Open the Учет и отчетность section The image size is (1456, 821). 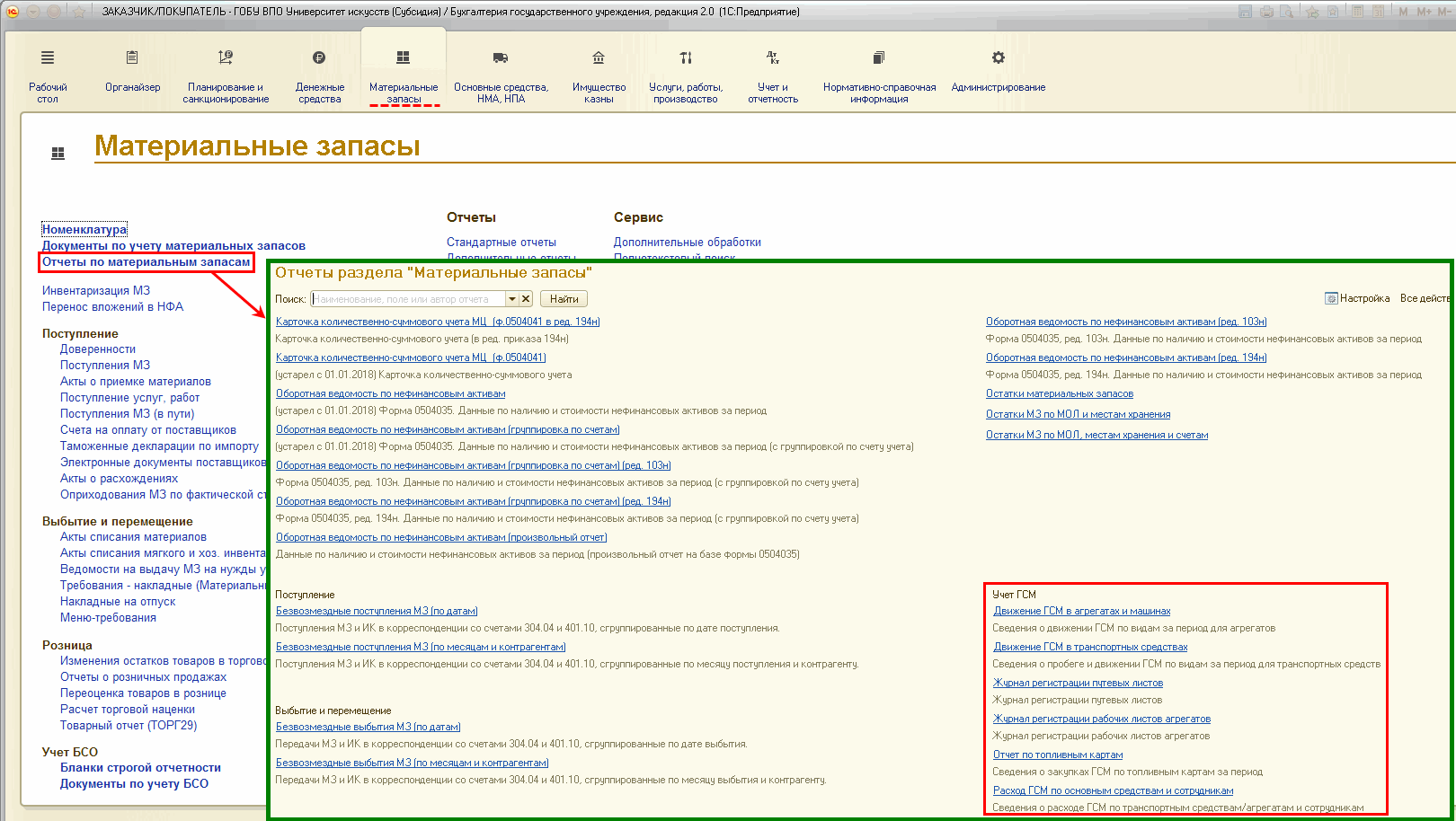point(773,77)
